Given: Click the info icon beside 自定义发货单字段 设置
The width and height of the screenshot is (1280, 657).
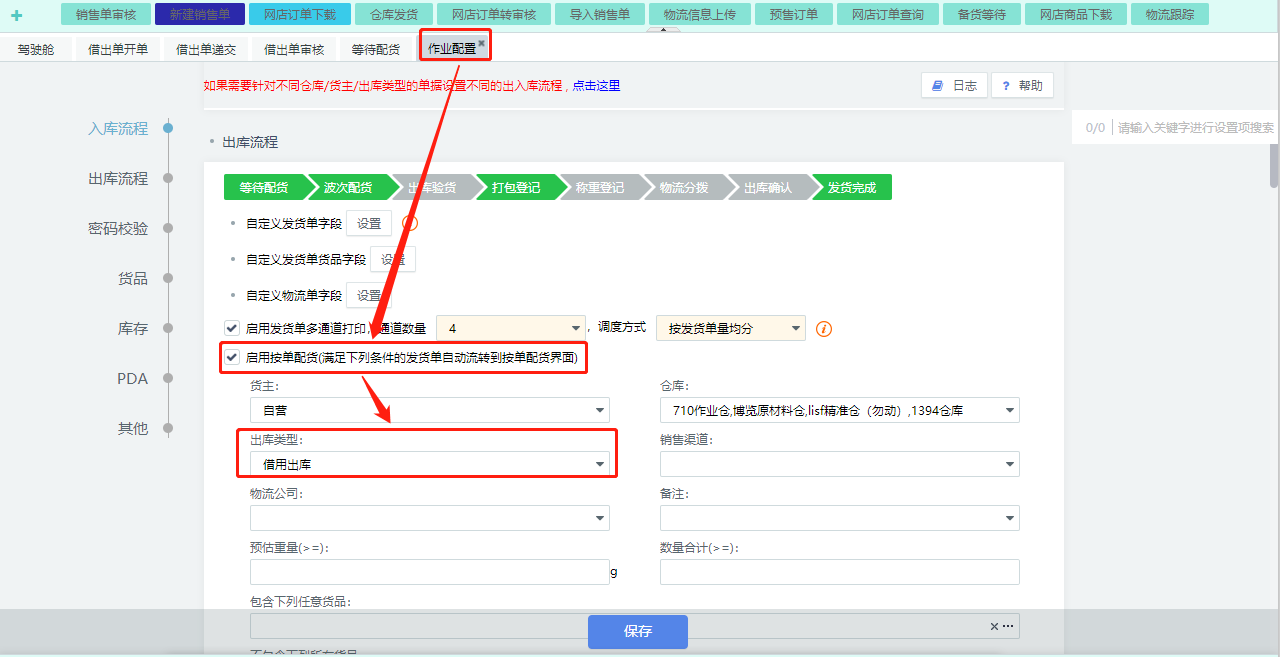Looking at the screenshot, I should (x=409, y=223).
